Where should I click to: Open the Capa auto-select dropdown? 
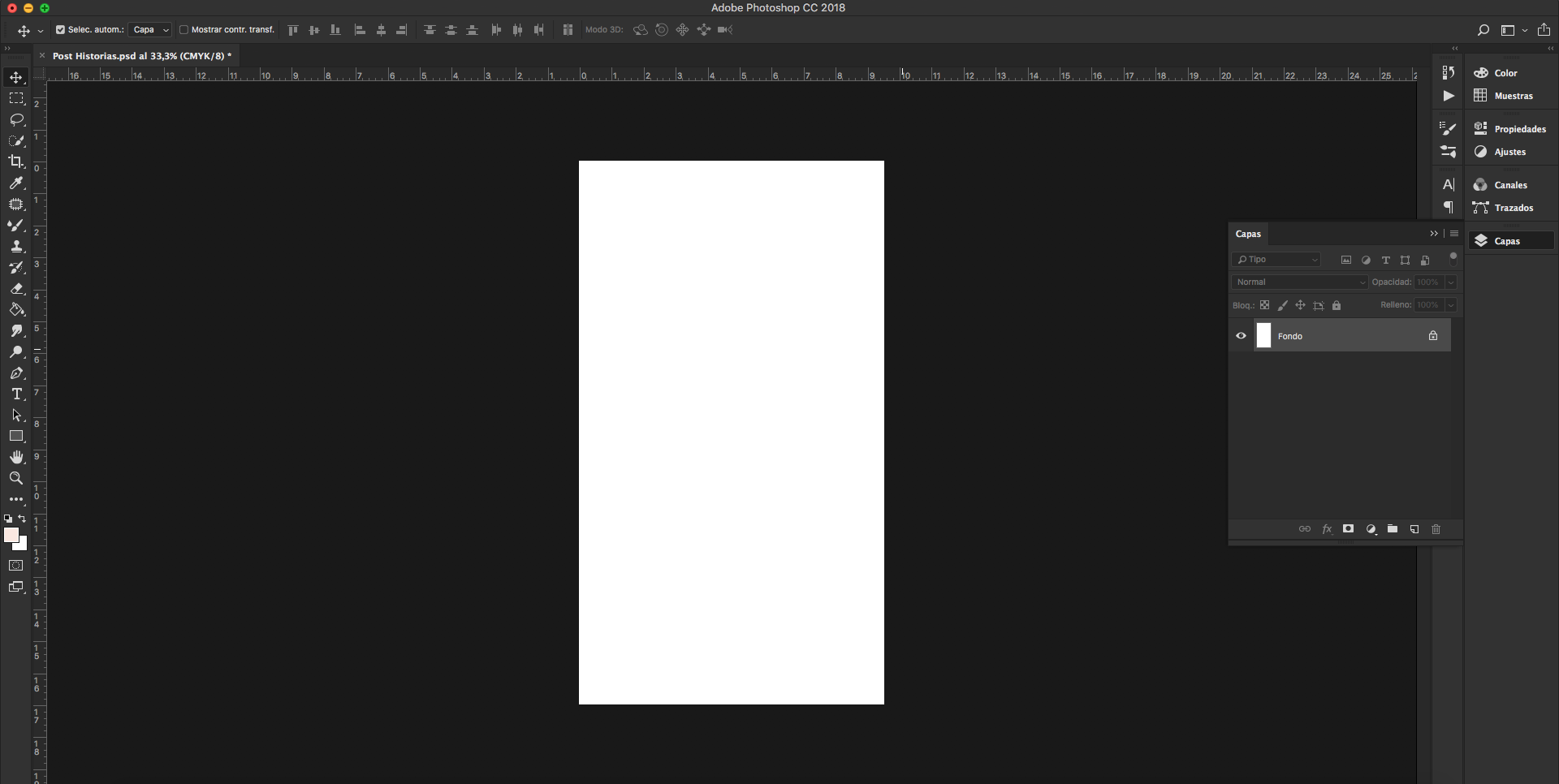coord(150,30)
